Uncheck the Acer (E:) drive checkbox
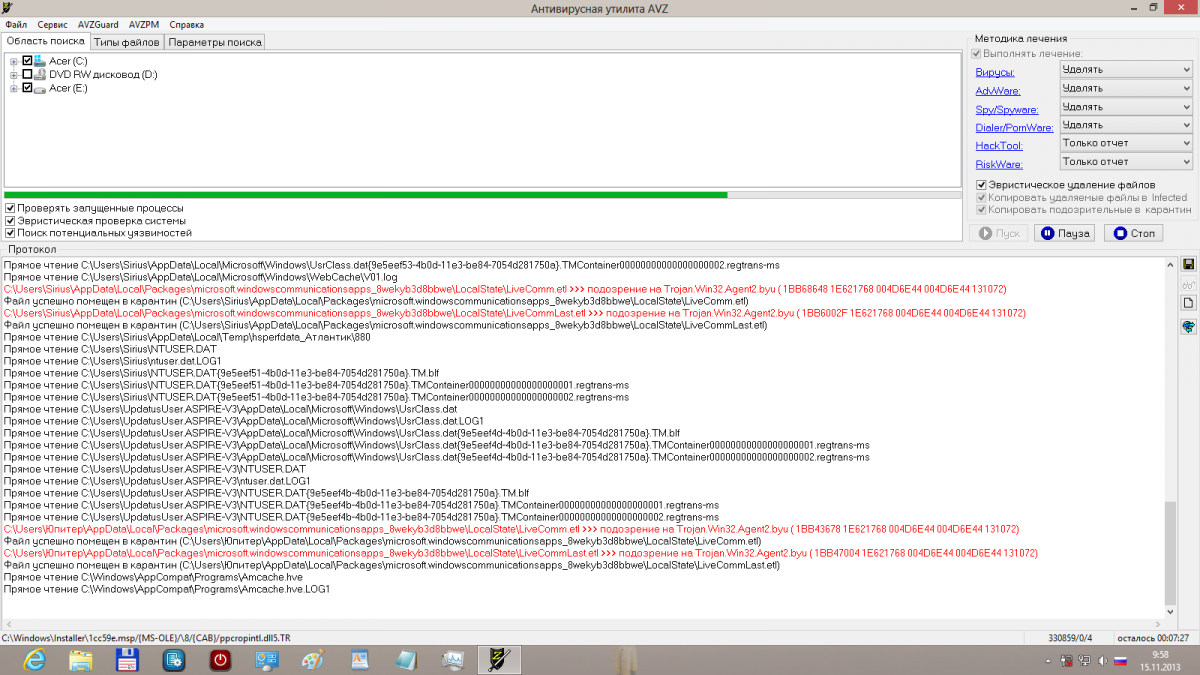This screenshot has height=675, width=1200. pyautogui.click(x=27, y=88)
